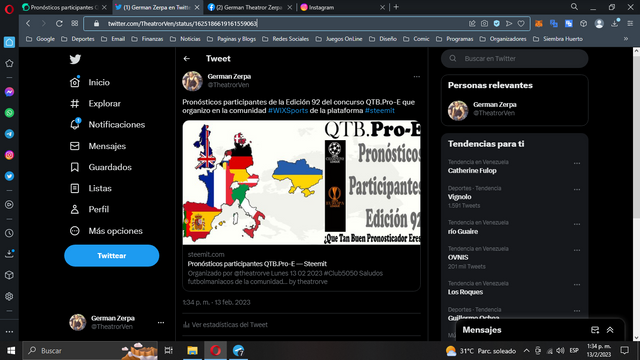Open Perfil in Twitter navigation
The width and height of the screenshot is (640, 360).
pyautogui.click(x=89, y=209)
